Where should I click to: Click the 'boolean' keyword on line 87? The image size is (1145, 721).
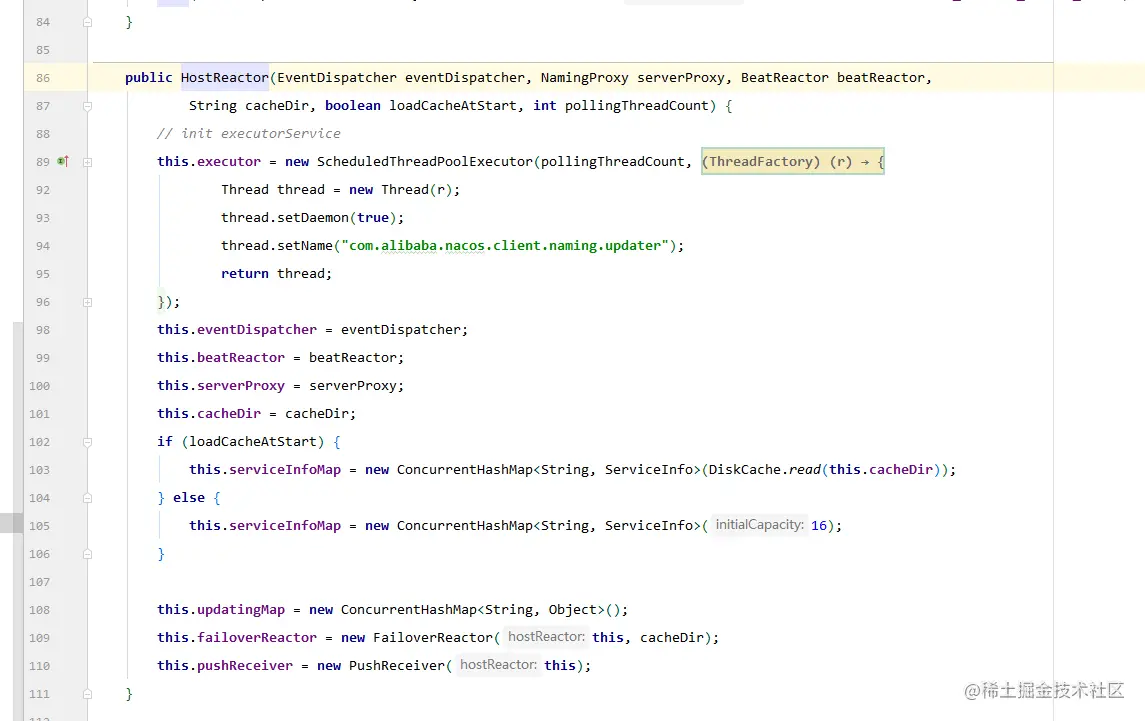click(353, 105)
